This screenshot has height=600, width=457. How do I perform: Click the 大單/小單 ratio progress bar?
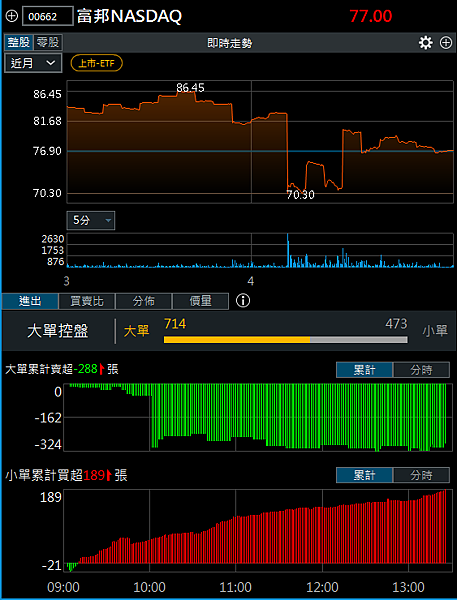click(286, 339)
